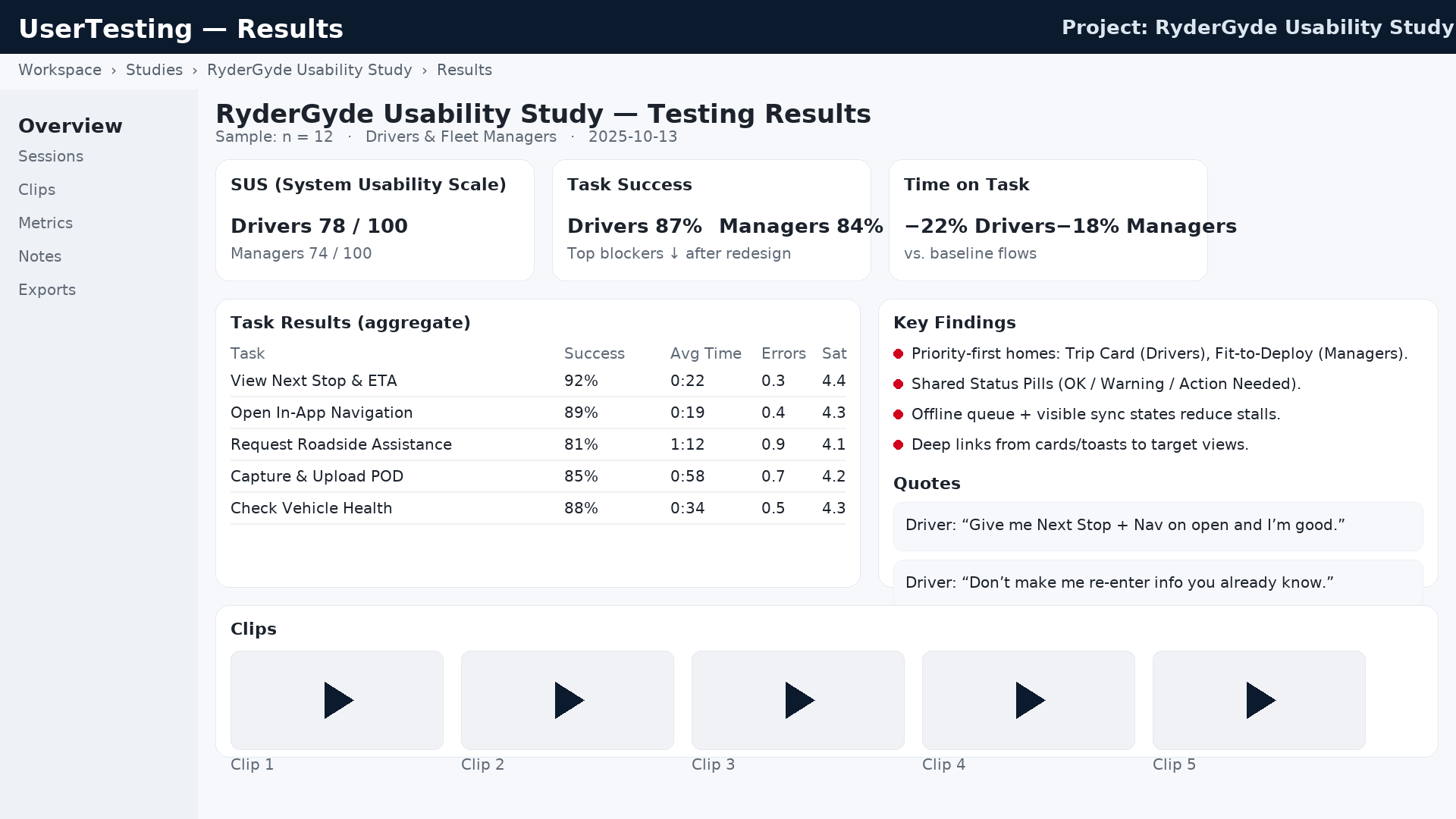
Task: Click the SUS System Usability Scale card
Action: click(x=375, y=220)
